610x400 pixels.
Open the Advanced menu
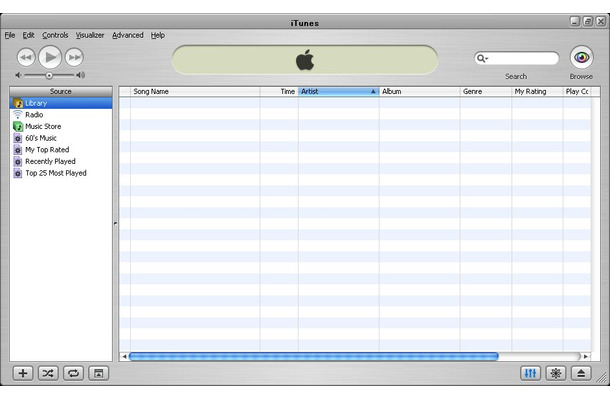tap(128, 35)
